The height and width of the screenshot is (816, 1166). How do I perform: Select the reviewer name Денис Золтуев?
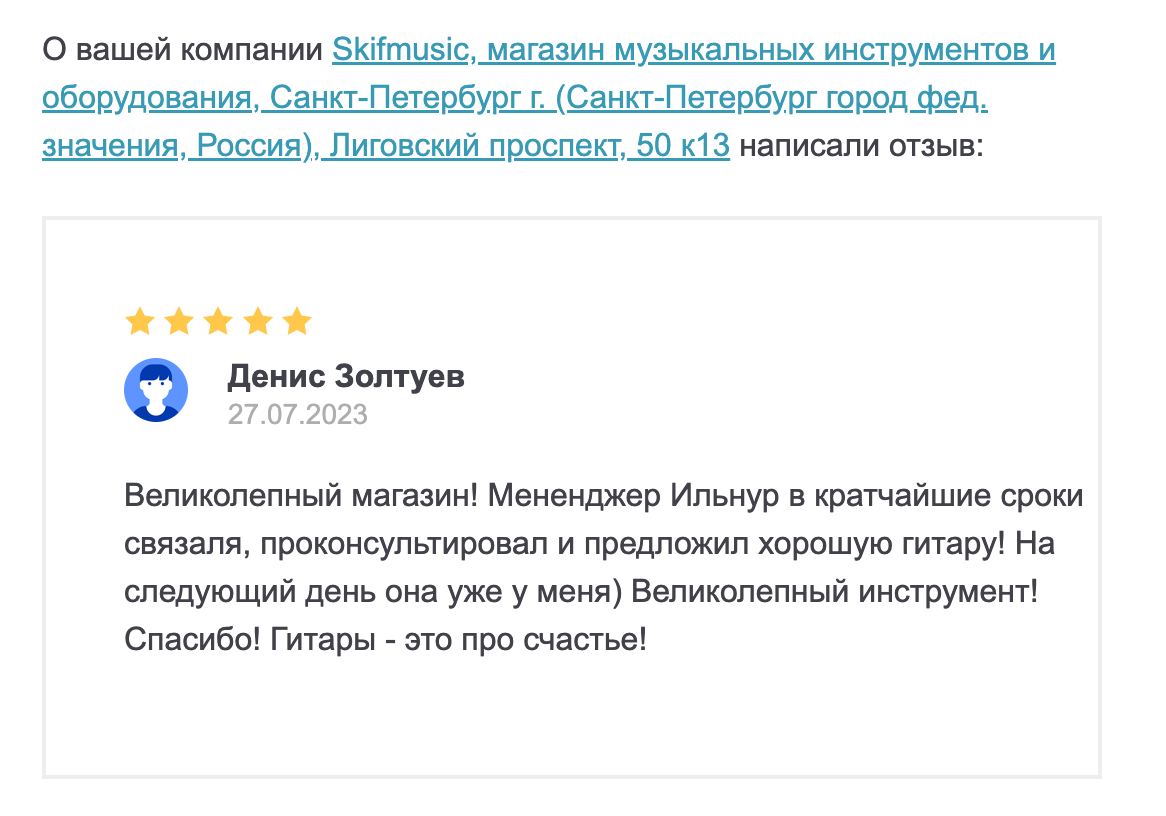click(346, 376)
